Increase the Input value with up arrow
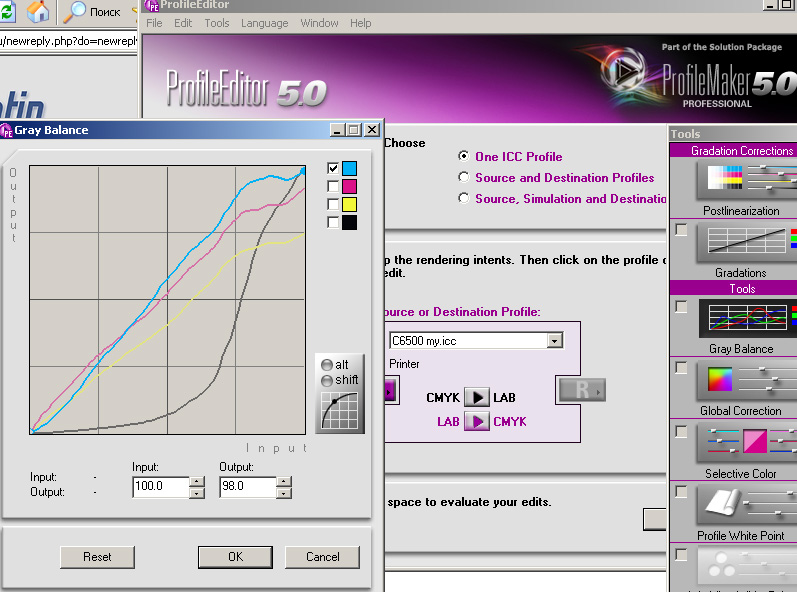 [x=197, y=481]
